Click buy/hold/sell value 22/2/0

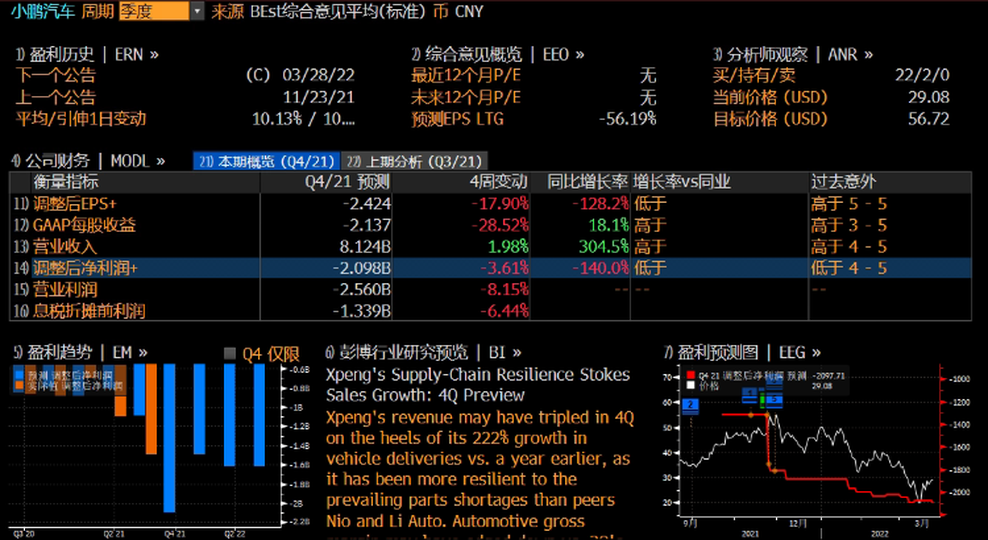point(922,76)
